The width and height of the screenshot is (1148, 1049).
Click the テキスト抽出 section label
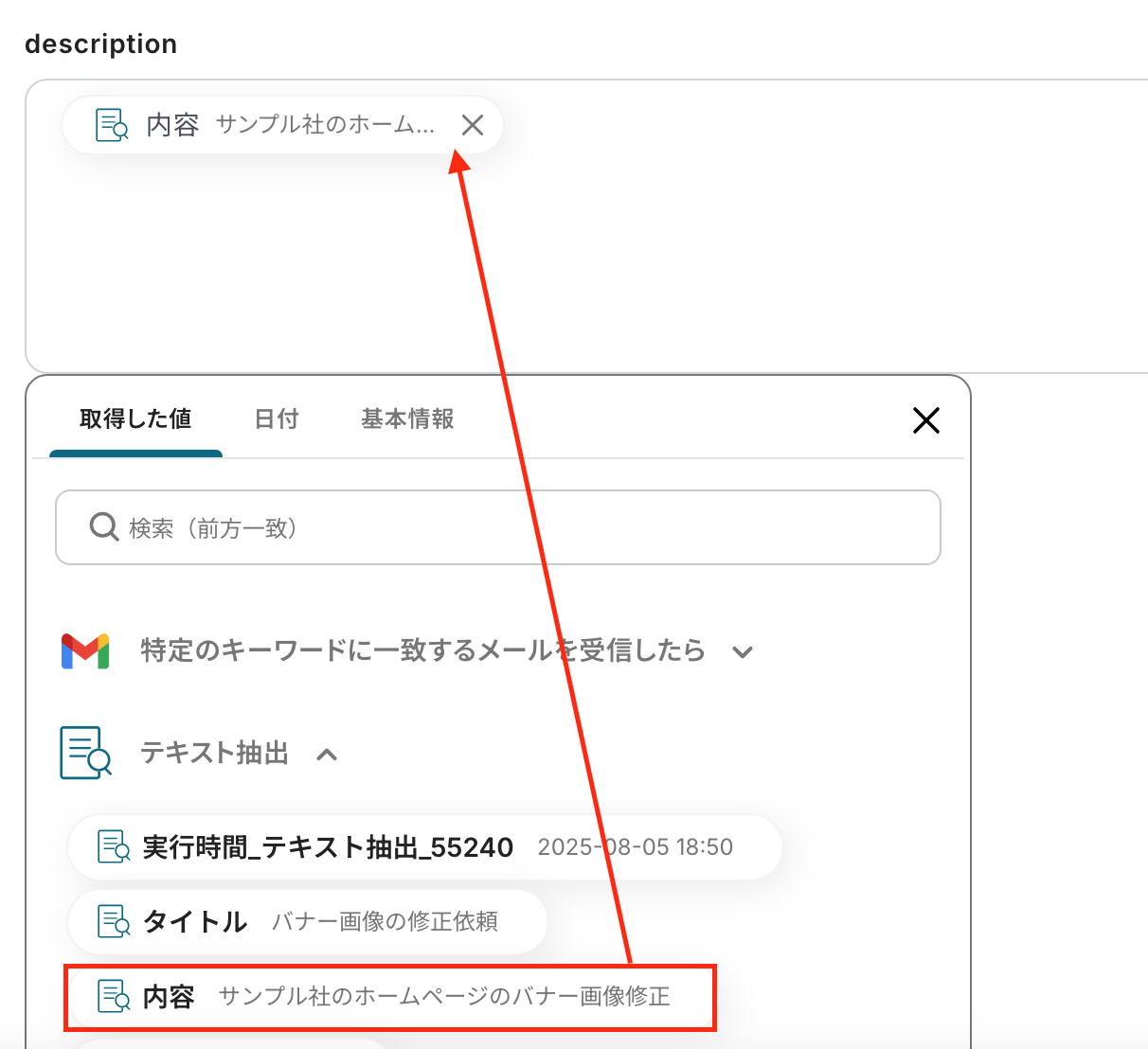point(214,753)
